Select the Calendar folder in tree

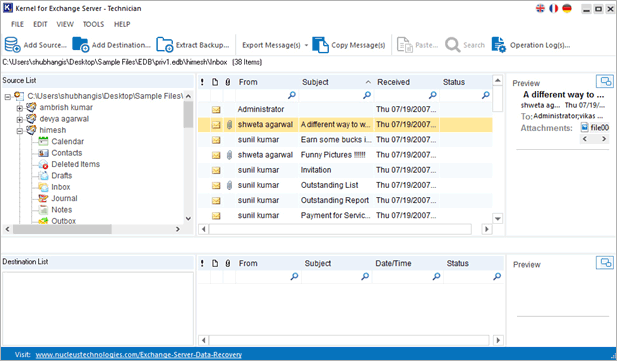click(x=67, y=141)
